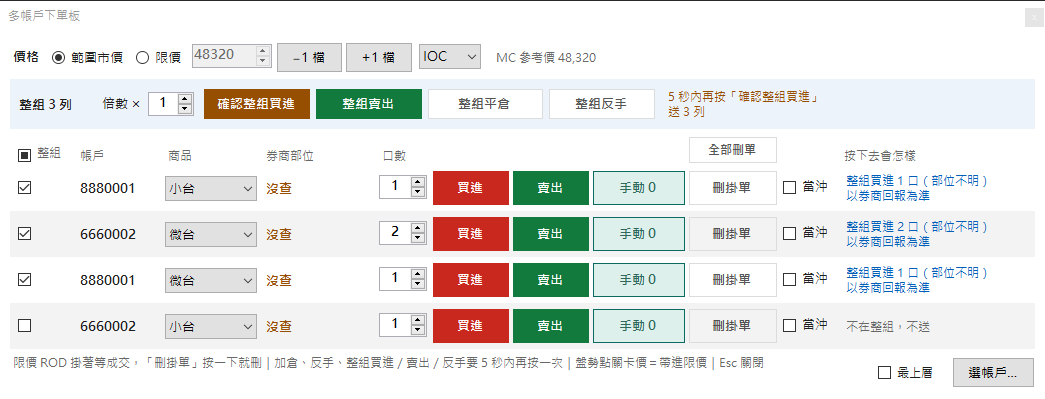
Task: Click 買進 in the 8880001 微台 row
Action: pyautogui.click(x=471, y=280)
